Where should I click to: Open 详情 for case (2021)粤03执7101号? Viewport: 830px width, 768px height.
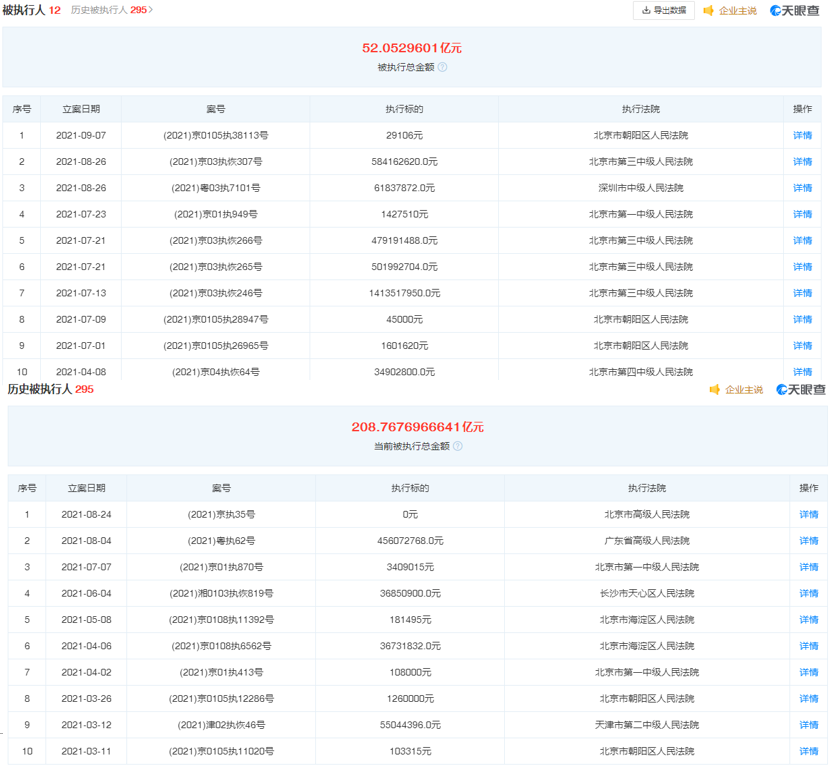coord(802,188)
